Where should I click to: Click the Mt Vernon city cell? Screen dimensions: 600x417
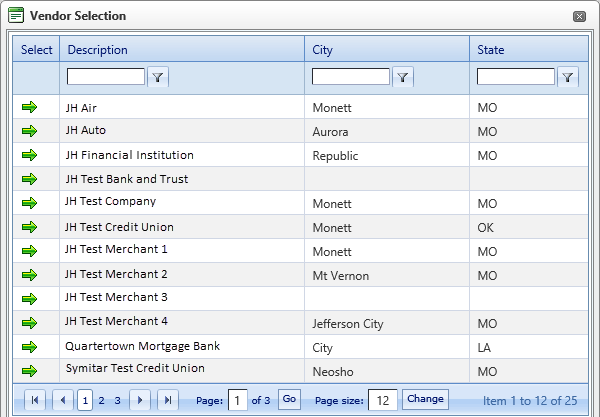(x=387, y=275)
